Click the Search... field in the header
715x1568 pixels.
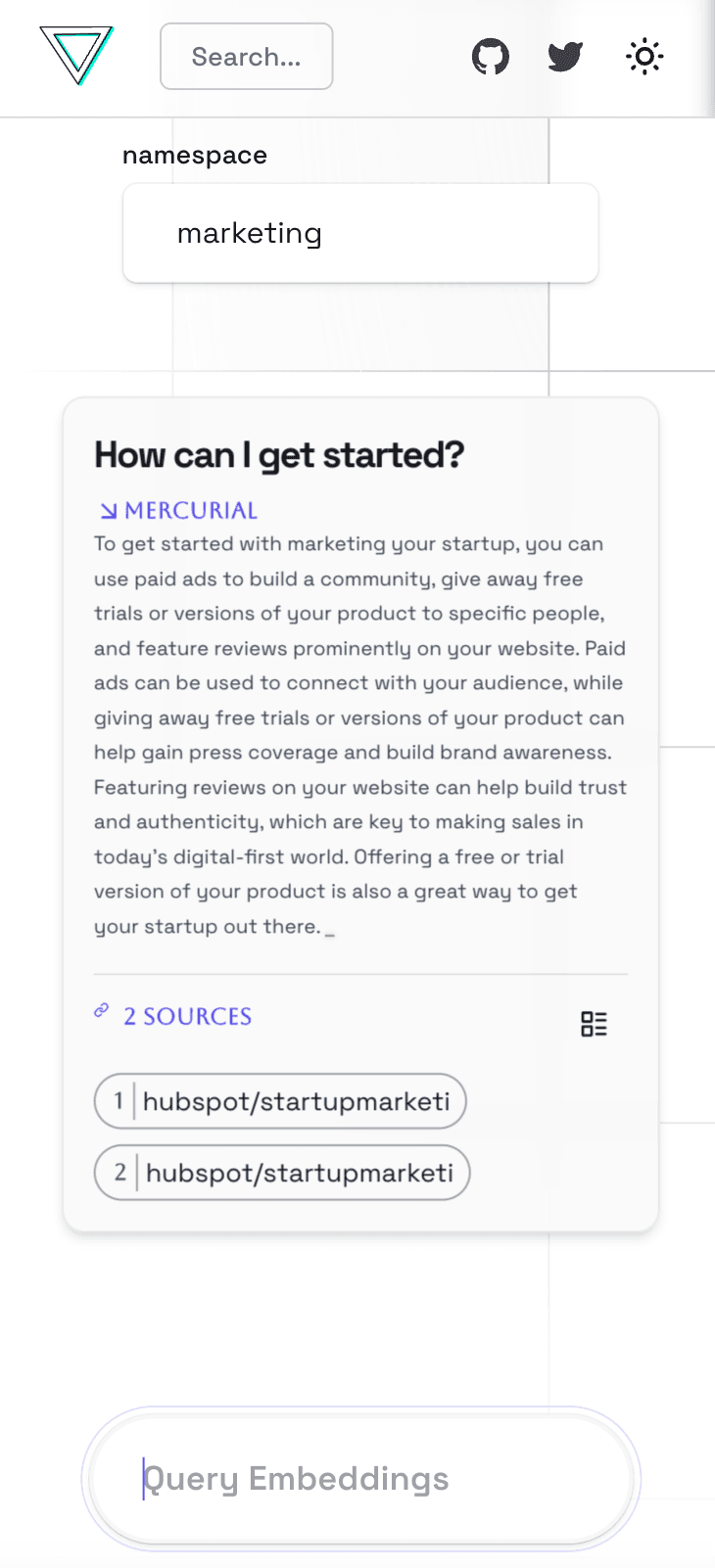tap(247, 57)
